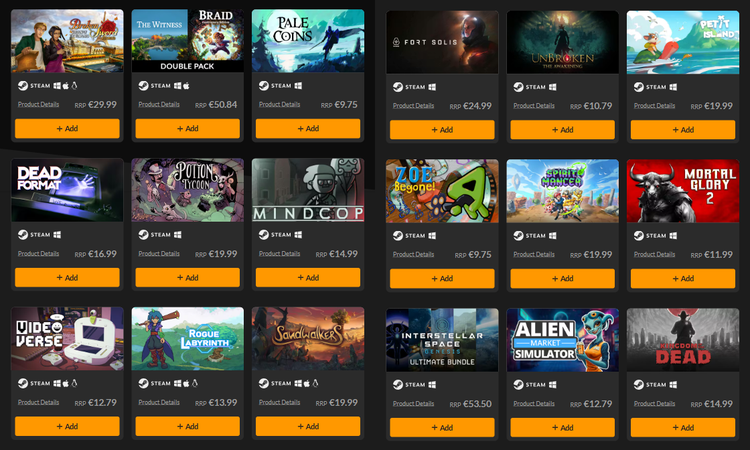Click Linux penguin icon on Sandwalkers card
The height and width of the screenshot is (450, 750).
tap(315, 383)
